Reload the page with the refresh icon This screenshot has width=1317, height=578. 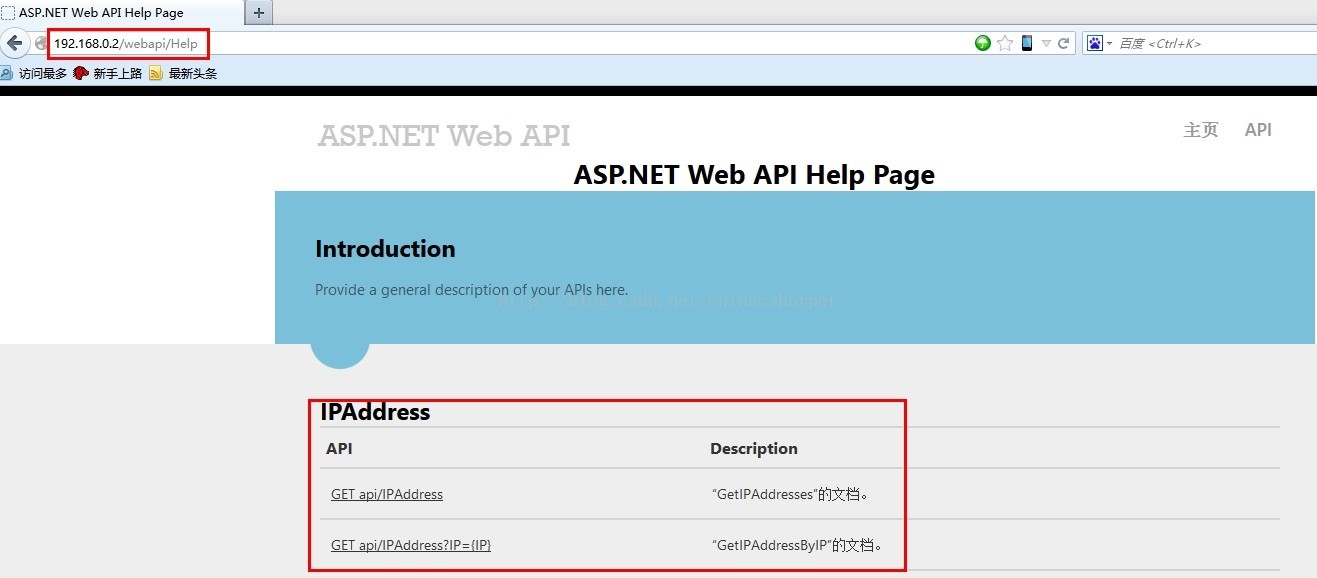1063,43
